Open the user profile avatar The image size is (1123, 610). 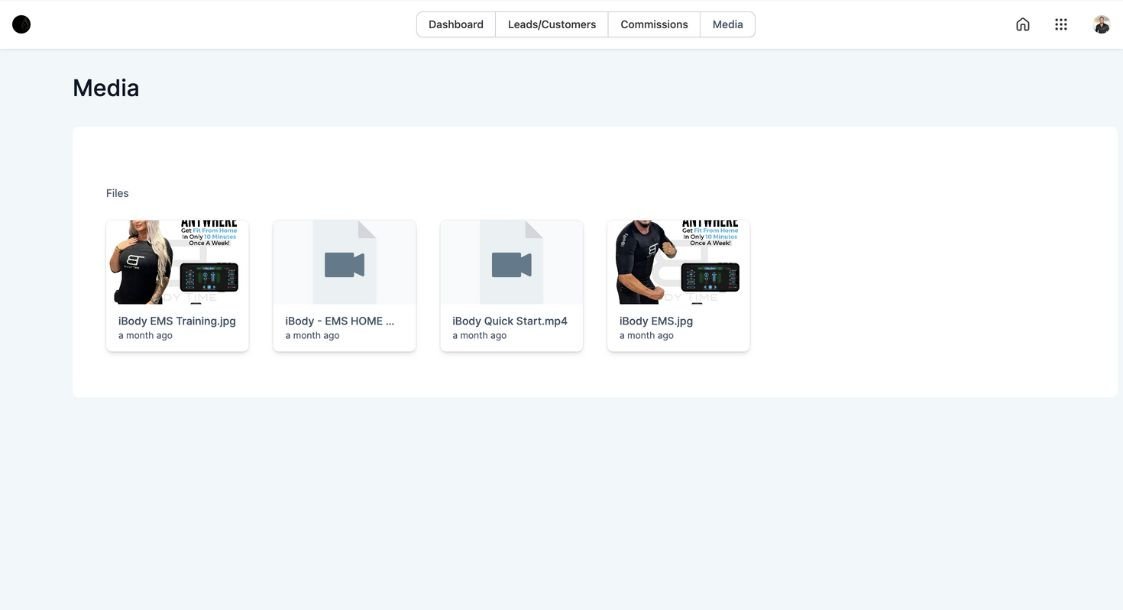point(1101,24)
